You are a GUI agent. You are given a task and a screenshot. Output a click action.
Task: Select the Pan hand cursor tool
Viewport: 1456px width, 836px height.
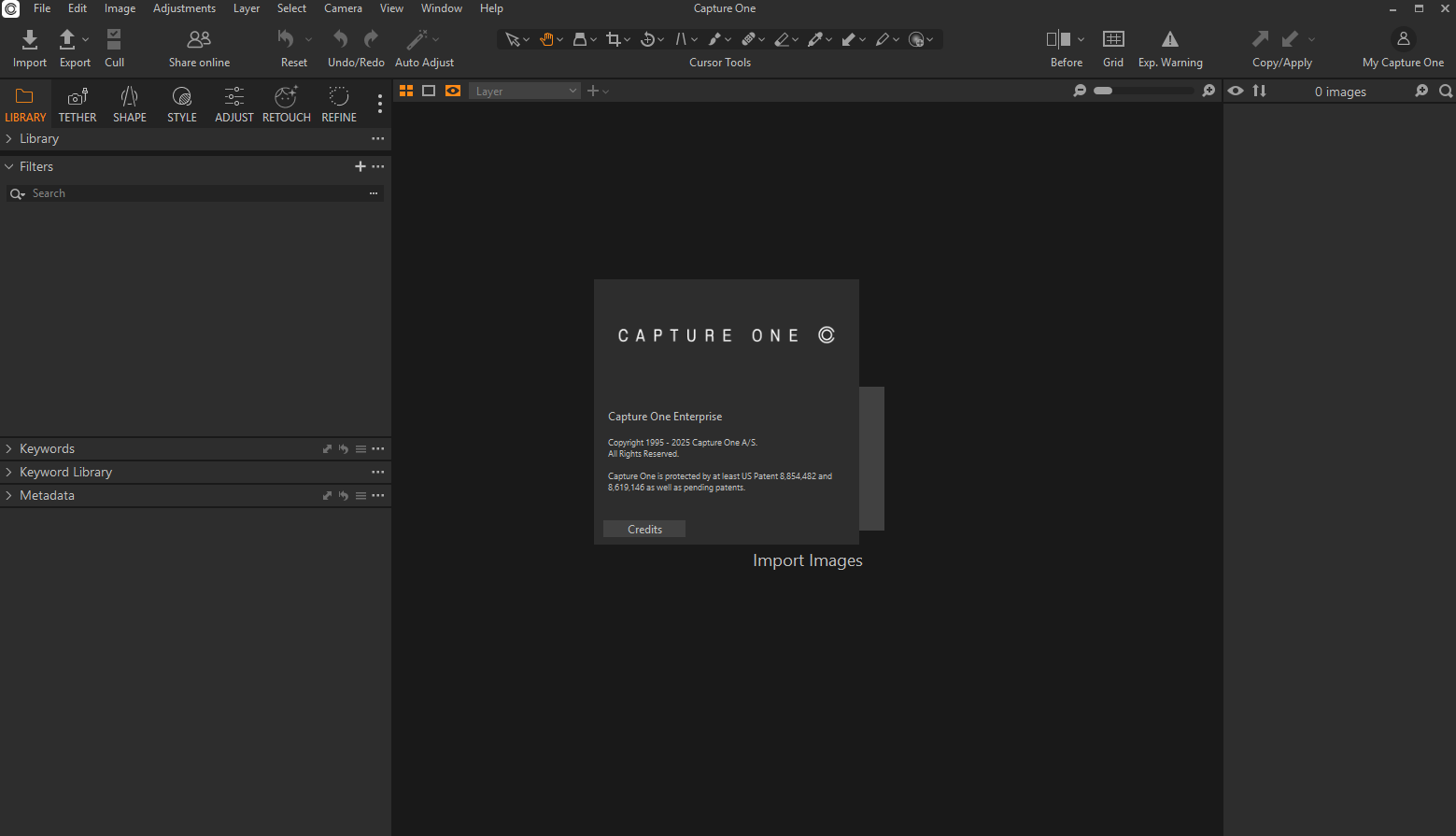coord(546,39)
